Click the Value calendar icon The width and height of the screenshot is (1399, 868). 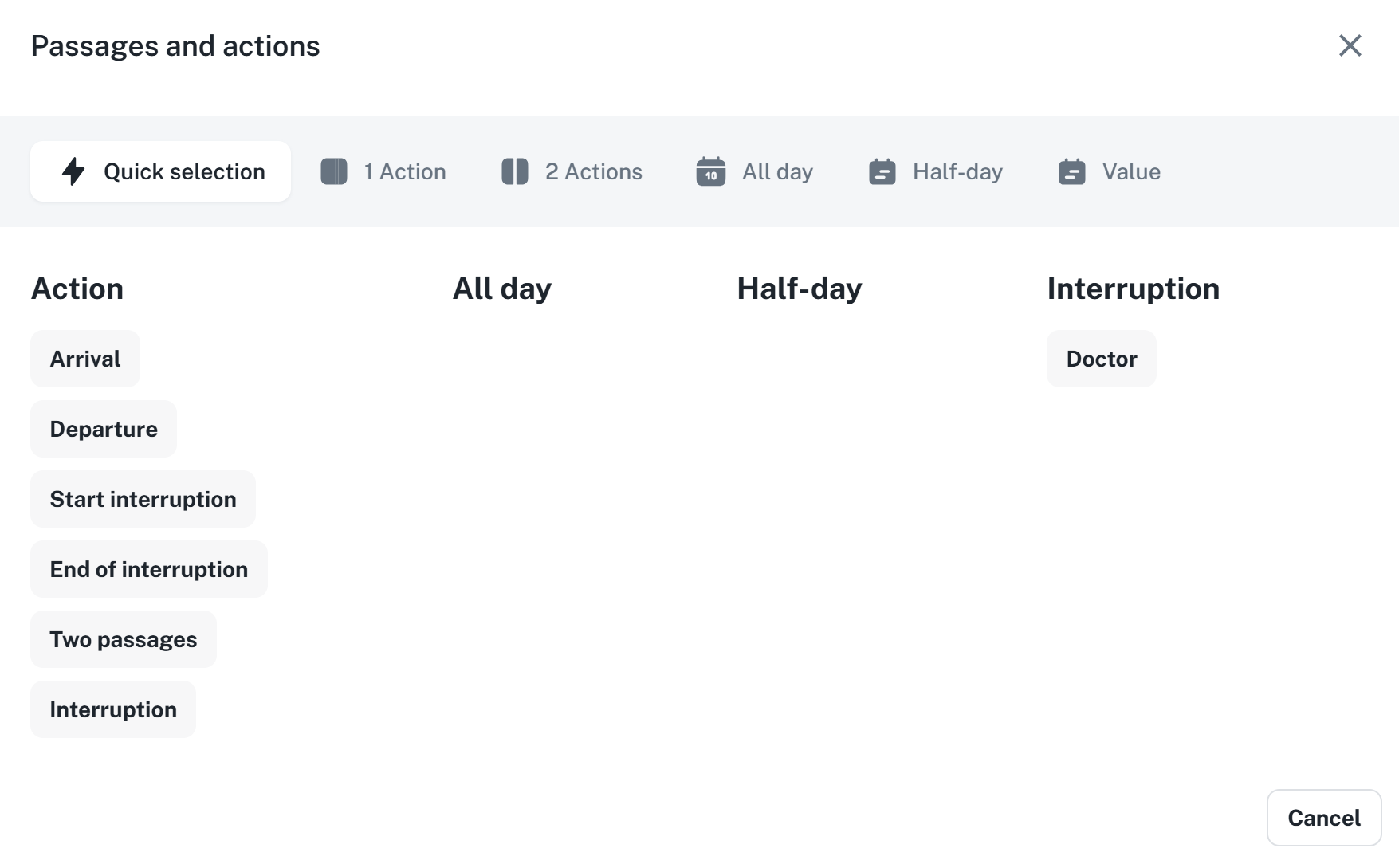click(1071, 171)
